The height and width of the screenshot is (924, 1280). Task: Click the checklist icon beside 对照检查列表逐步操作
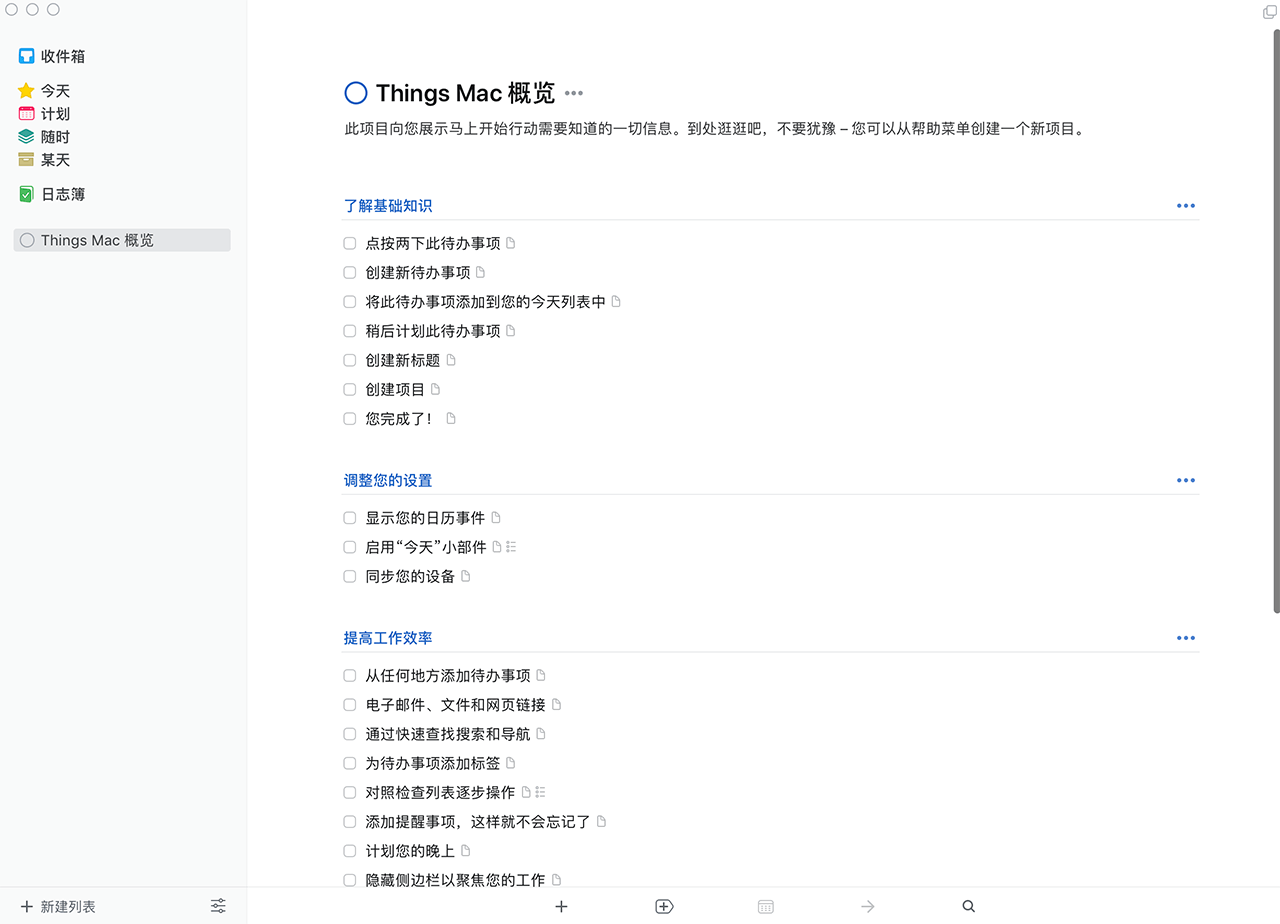point(540,792)
